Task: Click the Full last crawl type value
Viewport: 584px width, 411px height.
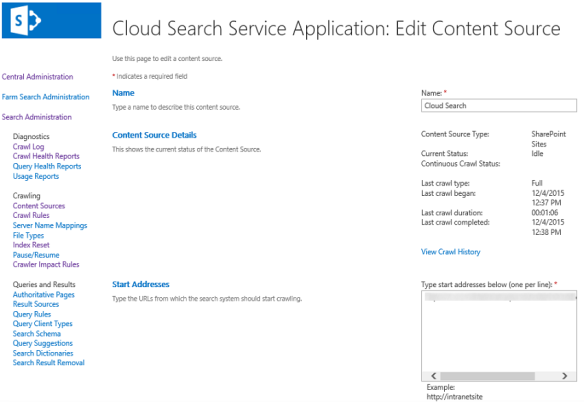Action: (x=537, y=183)
